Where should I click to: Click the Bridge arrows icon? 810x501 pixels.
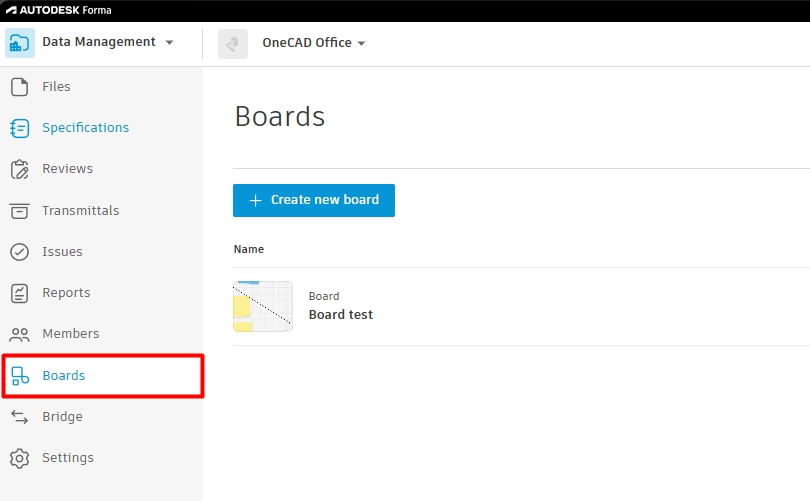pos(20,417)
